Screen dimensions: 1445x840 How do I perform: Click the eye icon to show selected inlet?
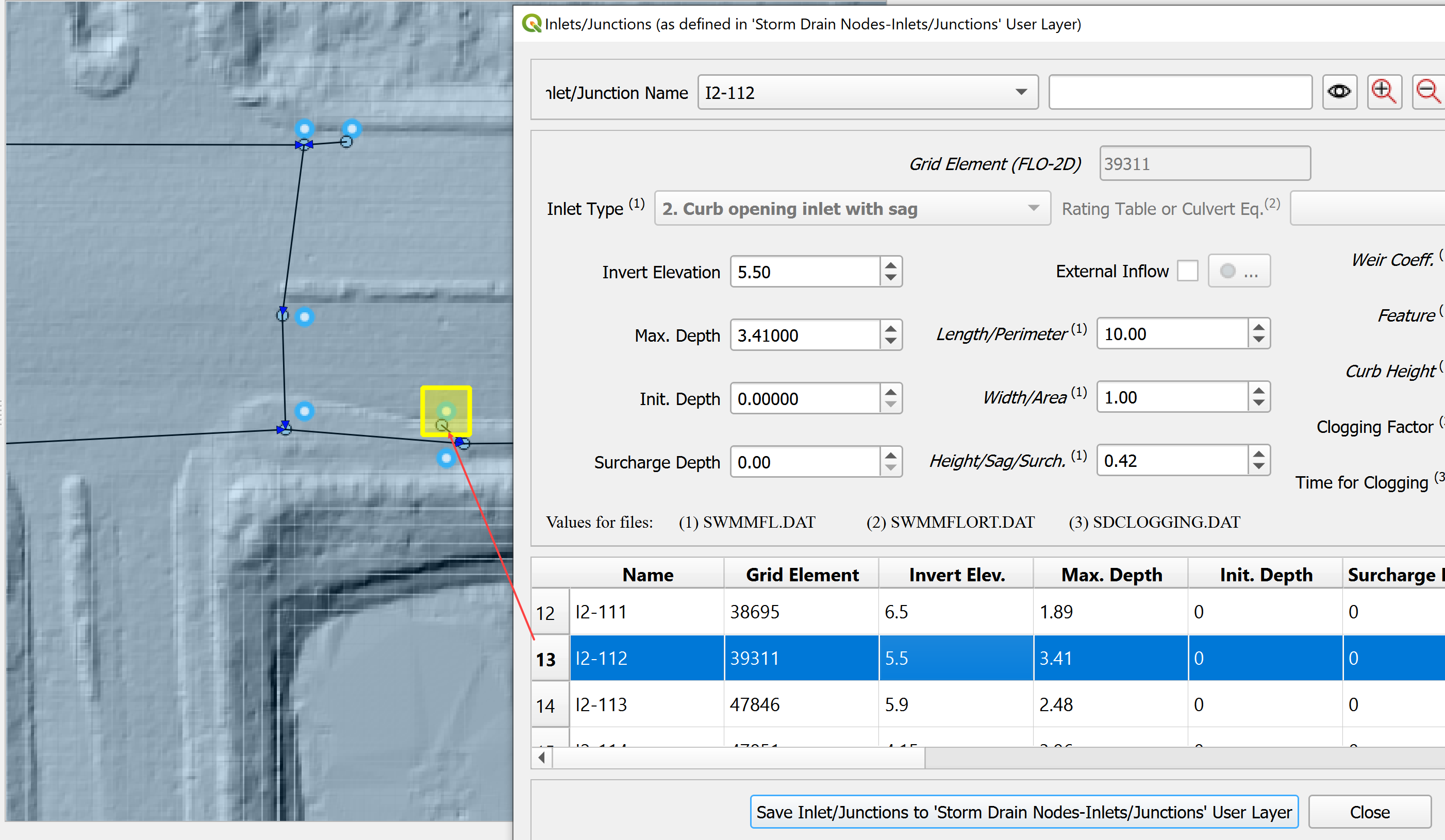click(1339, 92)
